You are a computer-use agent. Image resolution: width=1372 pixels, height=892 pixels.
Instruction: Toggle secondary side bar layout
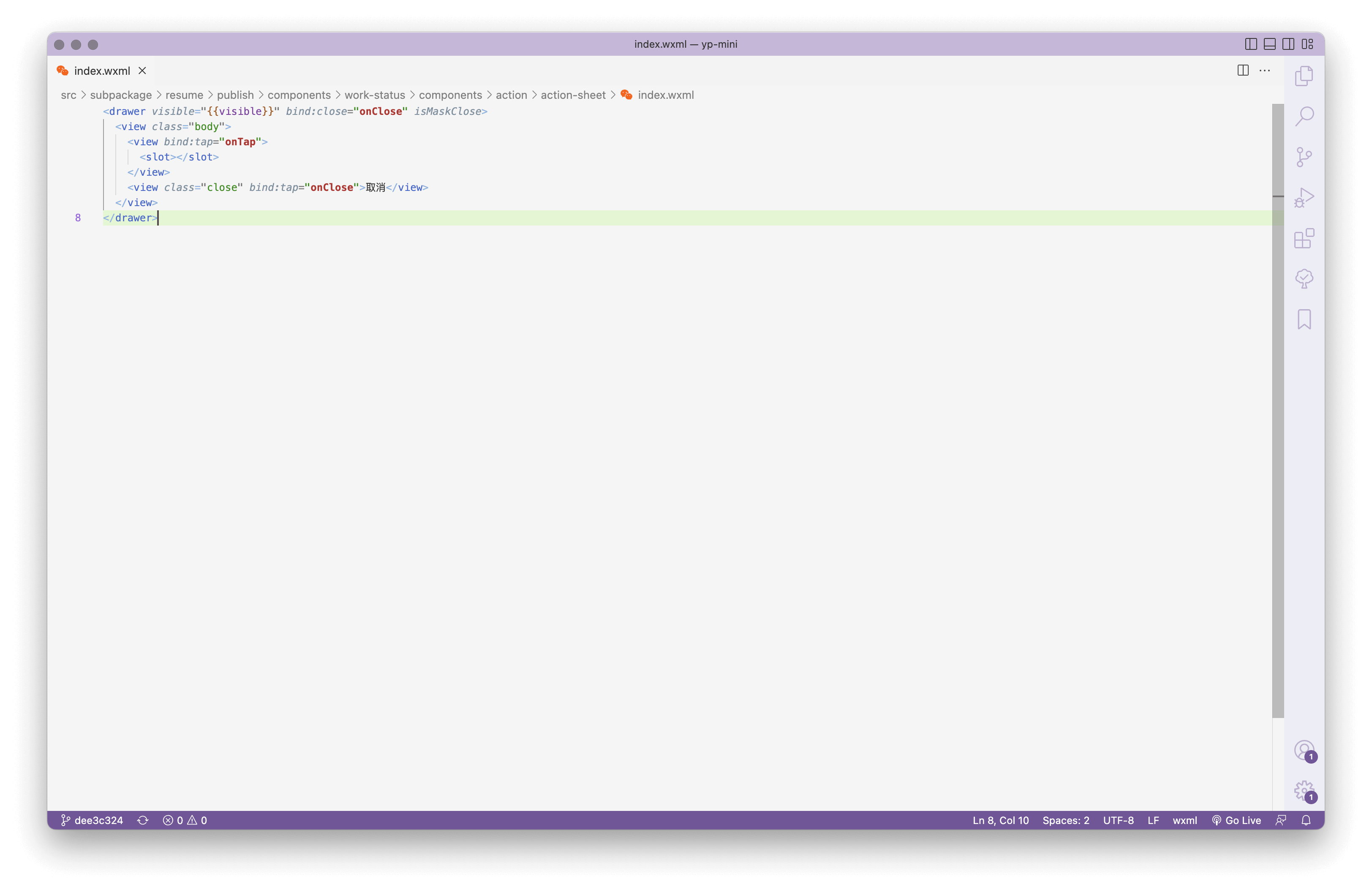(x=1288, y=44)
